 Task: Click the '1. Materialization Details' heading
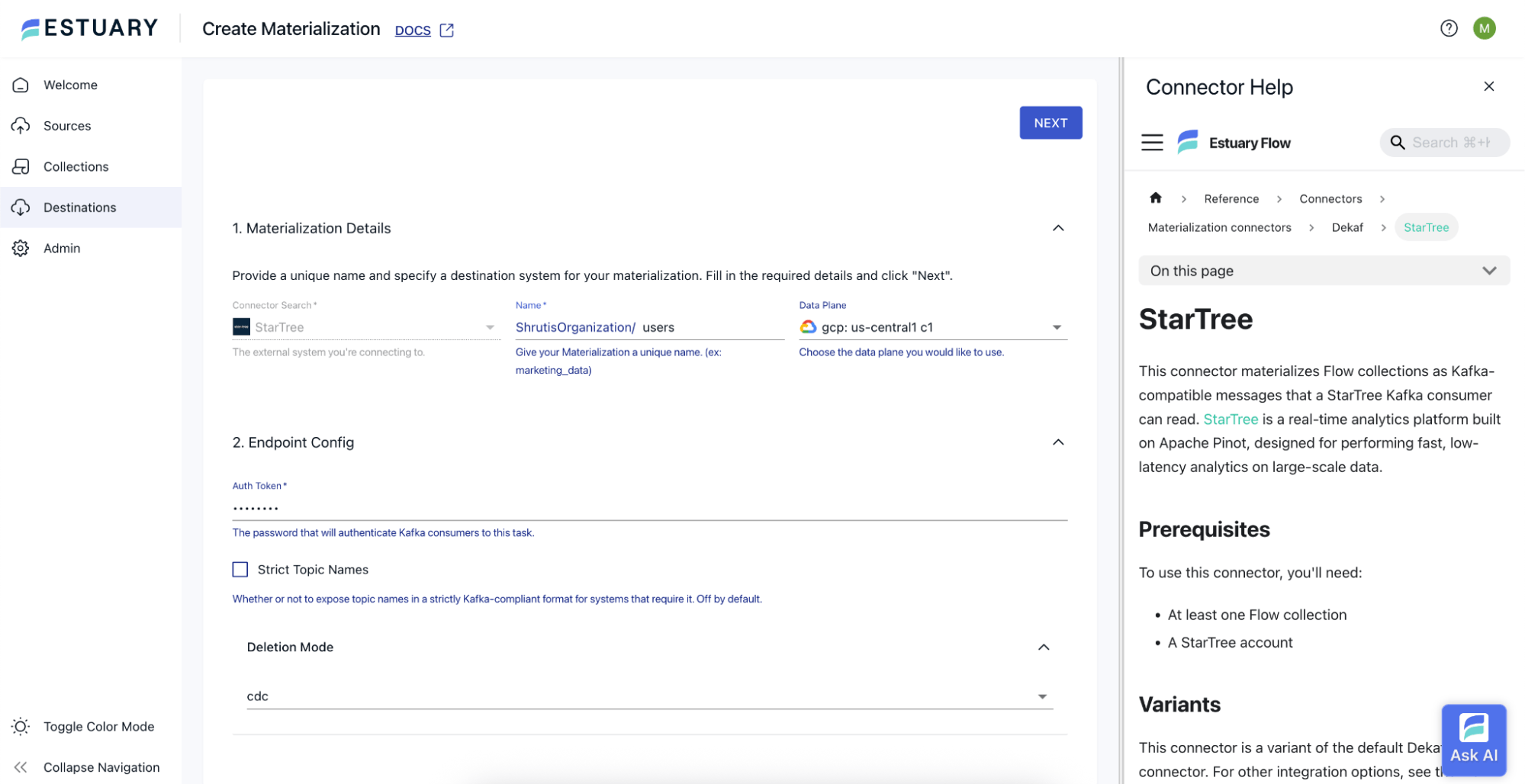(311, 228)
